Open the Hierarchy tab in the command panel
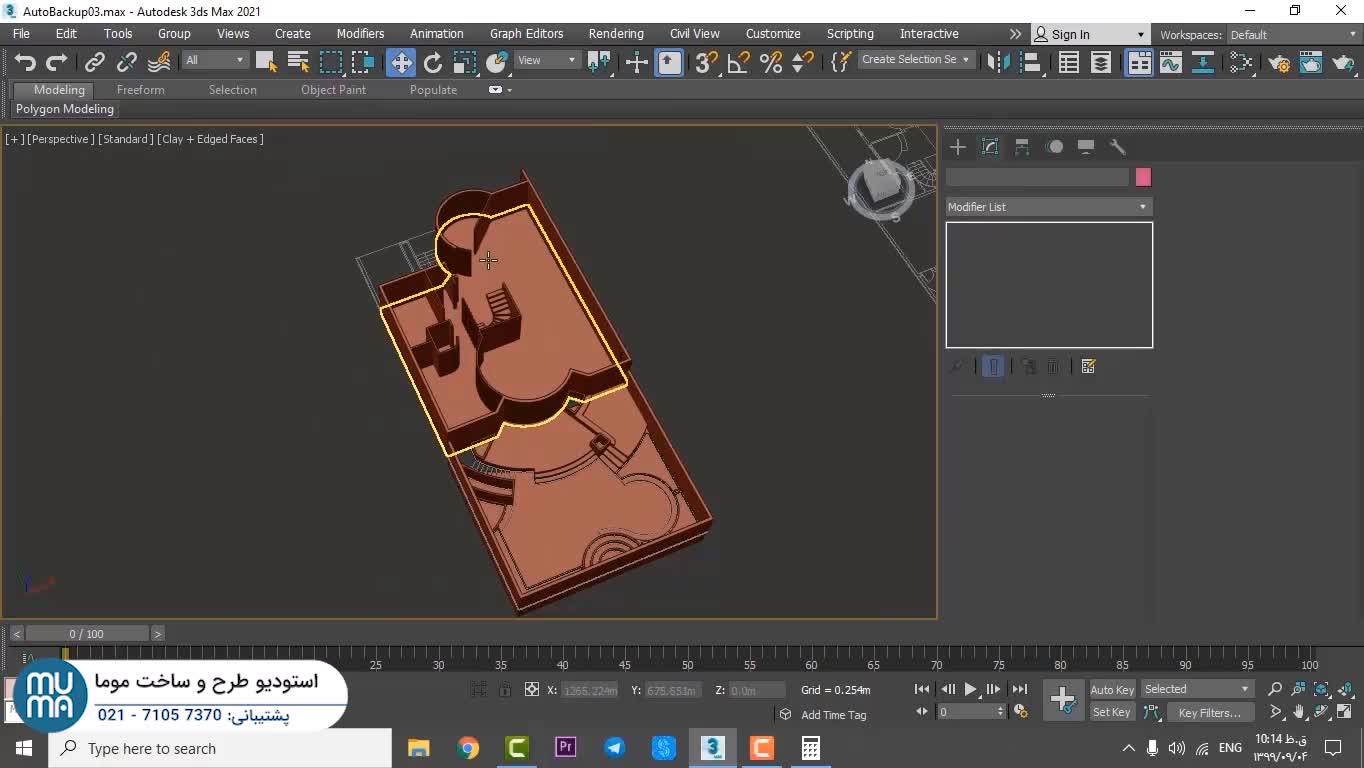Screen dimensions: 1364x768 1022,147
